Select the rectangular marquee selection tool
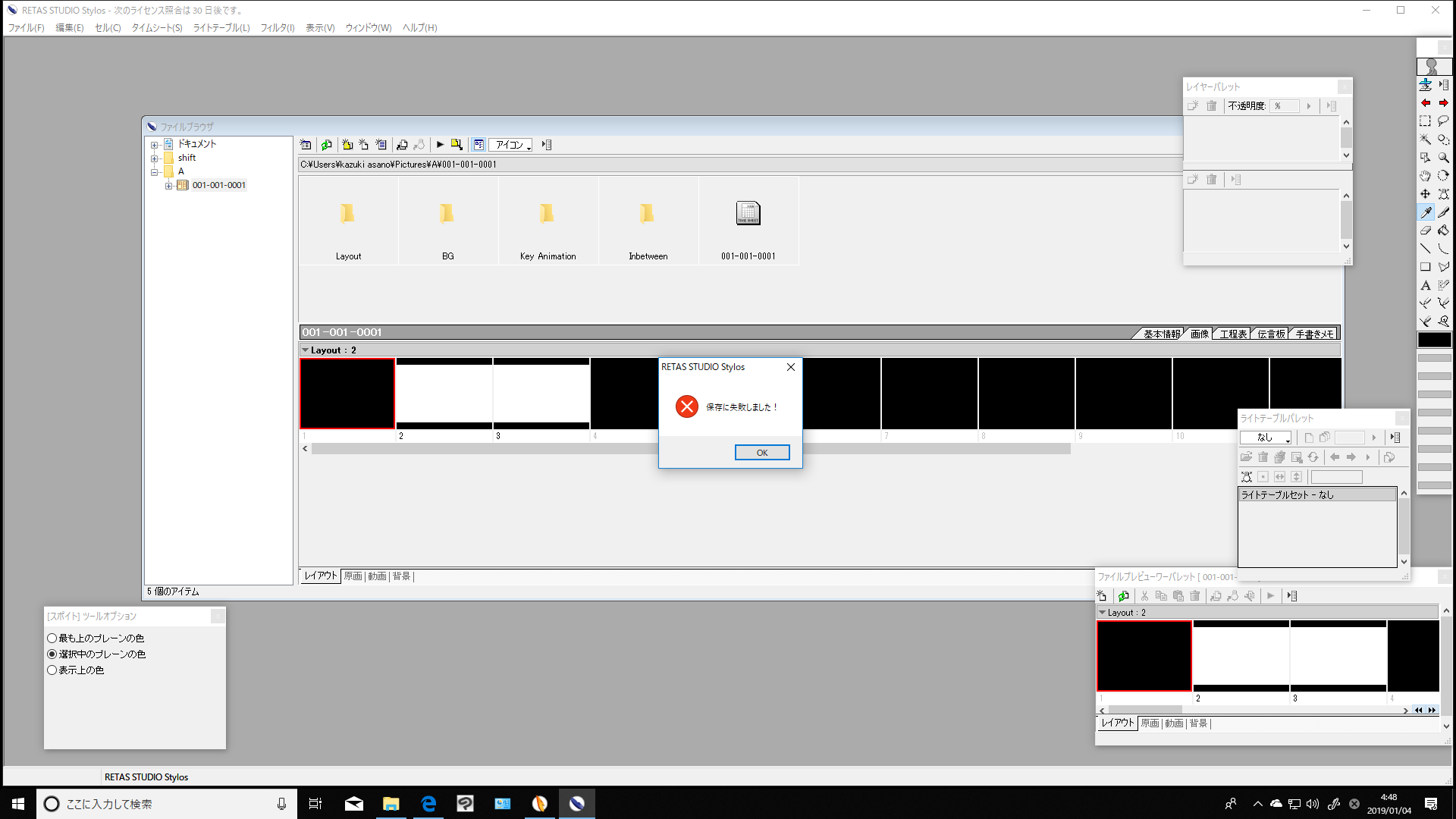The width and height of the screenshot is (1456, 819). (1425, 121)
